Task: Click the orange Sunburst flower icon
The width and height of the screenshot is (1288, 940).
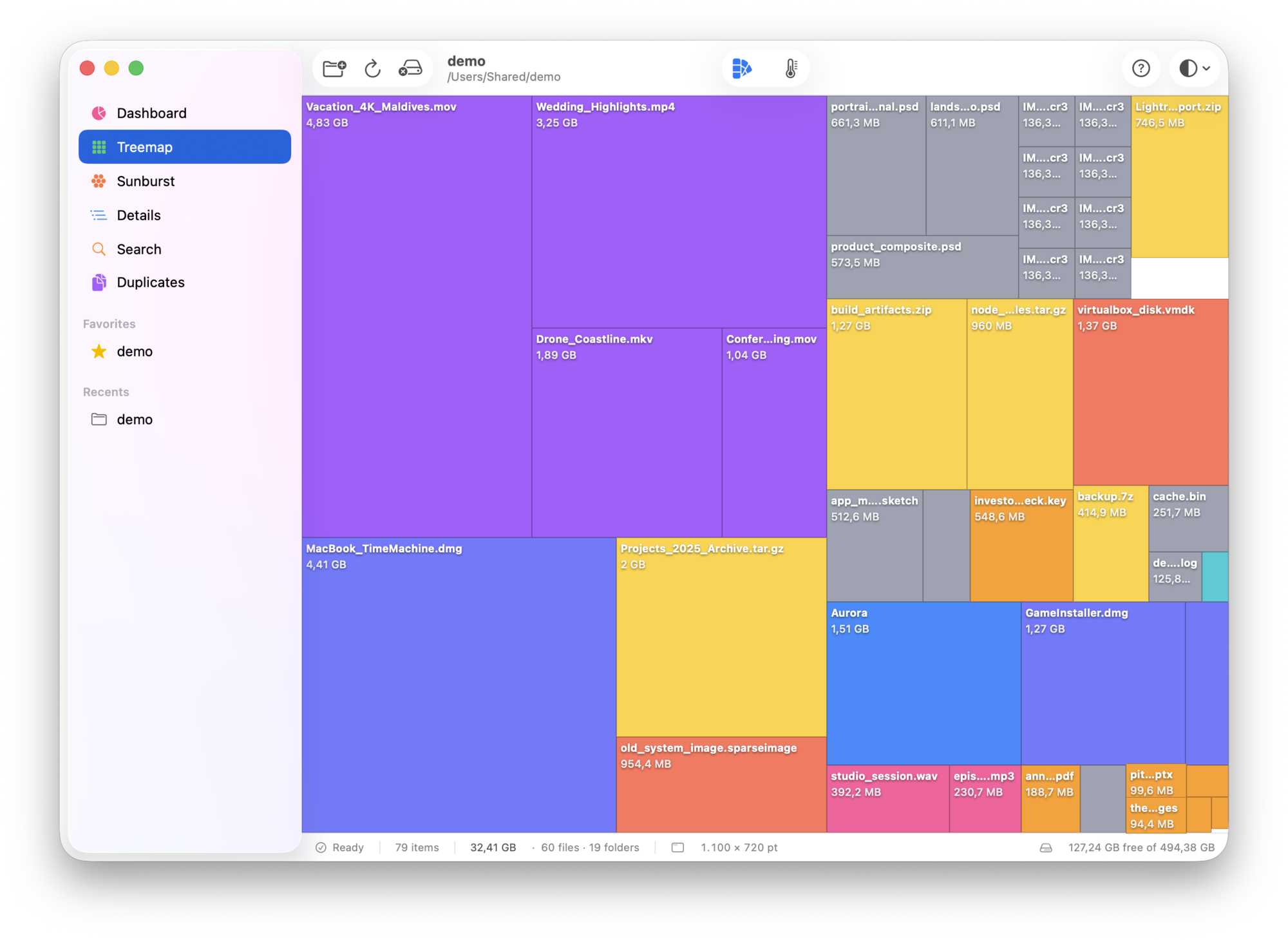Action: pos(99,181)
